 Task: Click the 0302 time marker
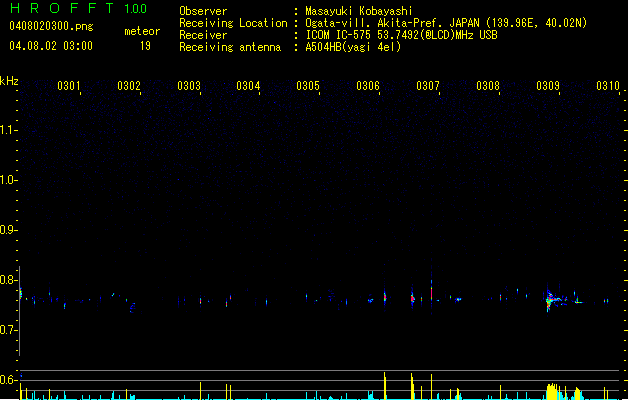click(x=129, y=86)
